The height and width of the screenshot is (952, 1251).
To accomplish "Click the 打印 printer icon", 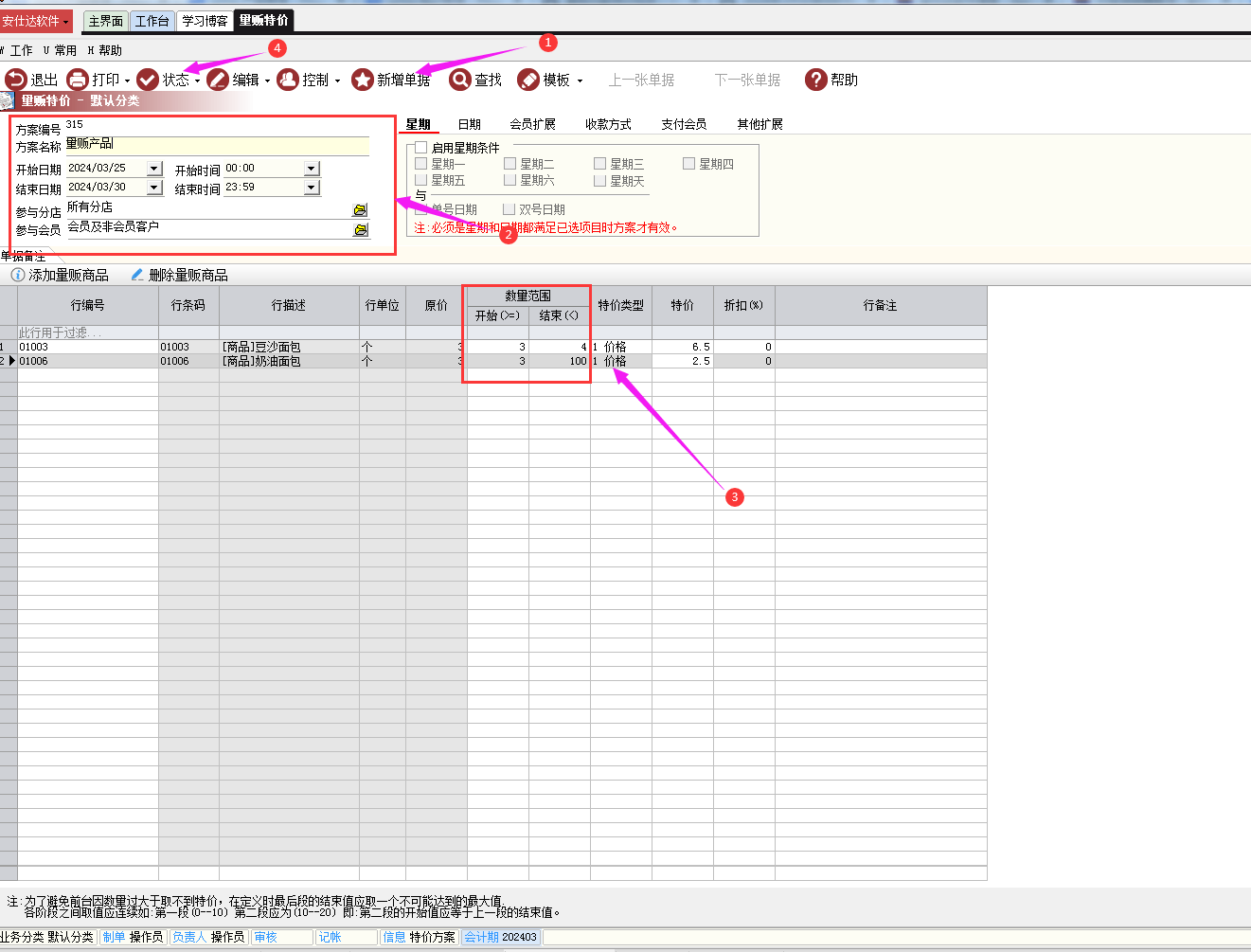I will click(78, 80).
